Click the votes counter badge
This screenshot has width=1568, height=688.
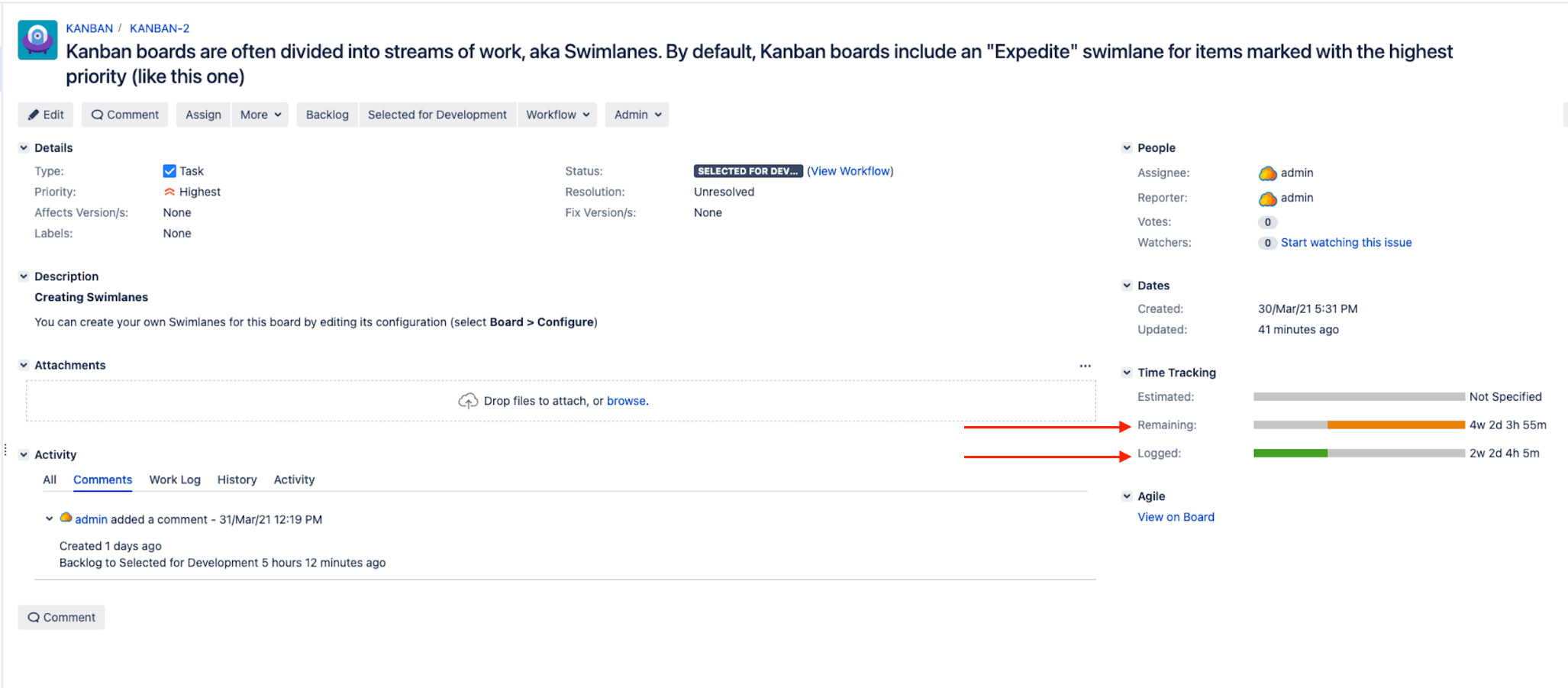(1266, 221)
